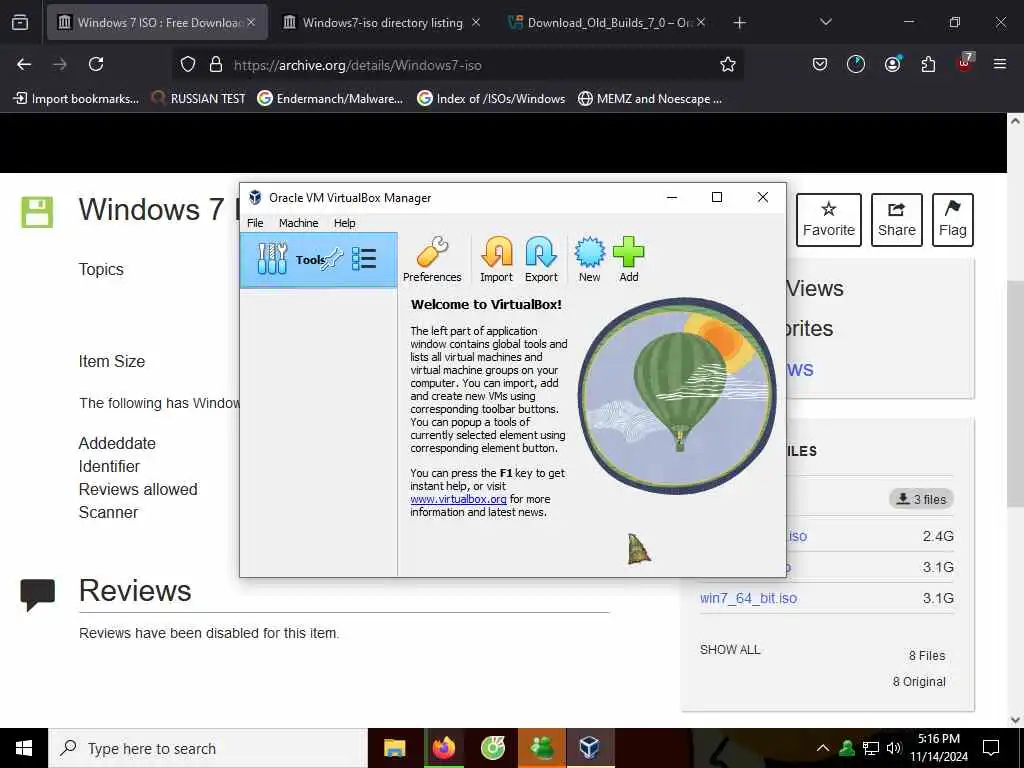The width and height of the screenshot is (1024, 768).
Task: Click the uBlock extension icon with badge
Action: (x=965, y=63)
